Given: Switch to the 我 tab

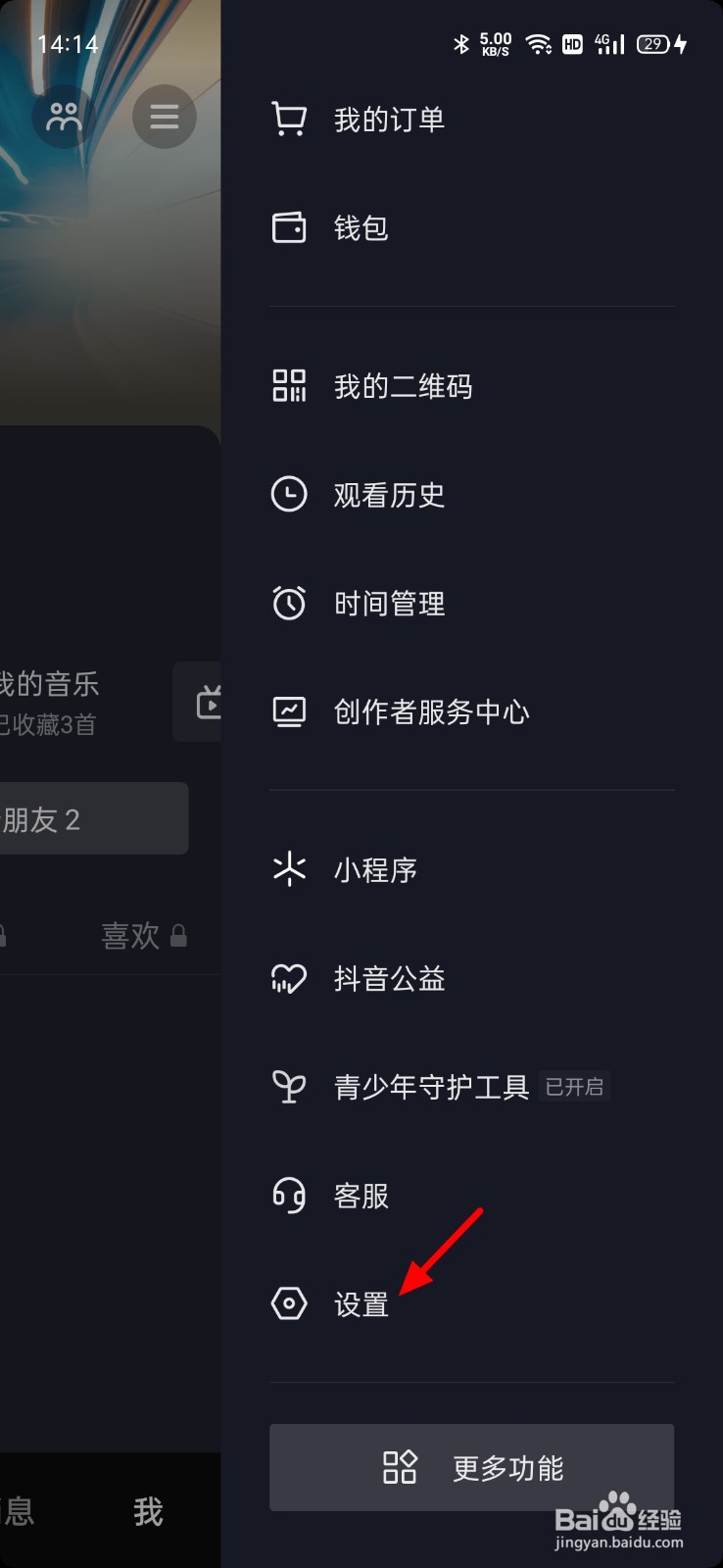Looking at the screenshot, I should pyautogui.click(x=148, y=1512).
